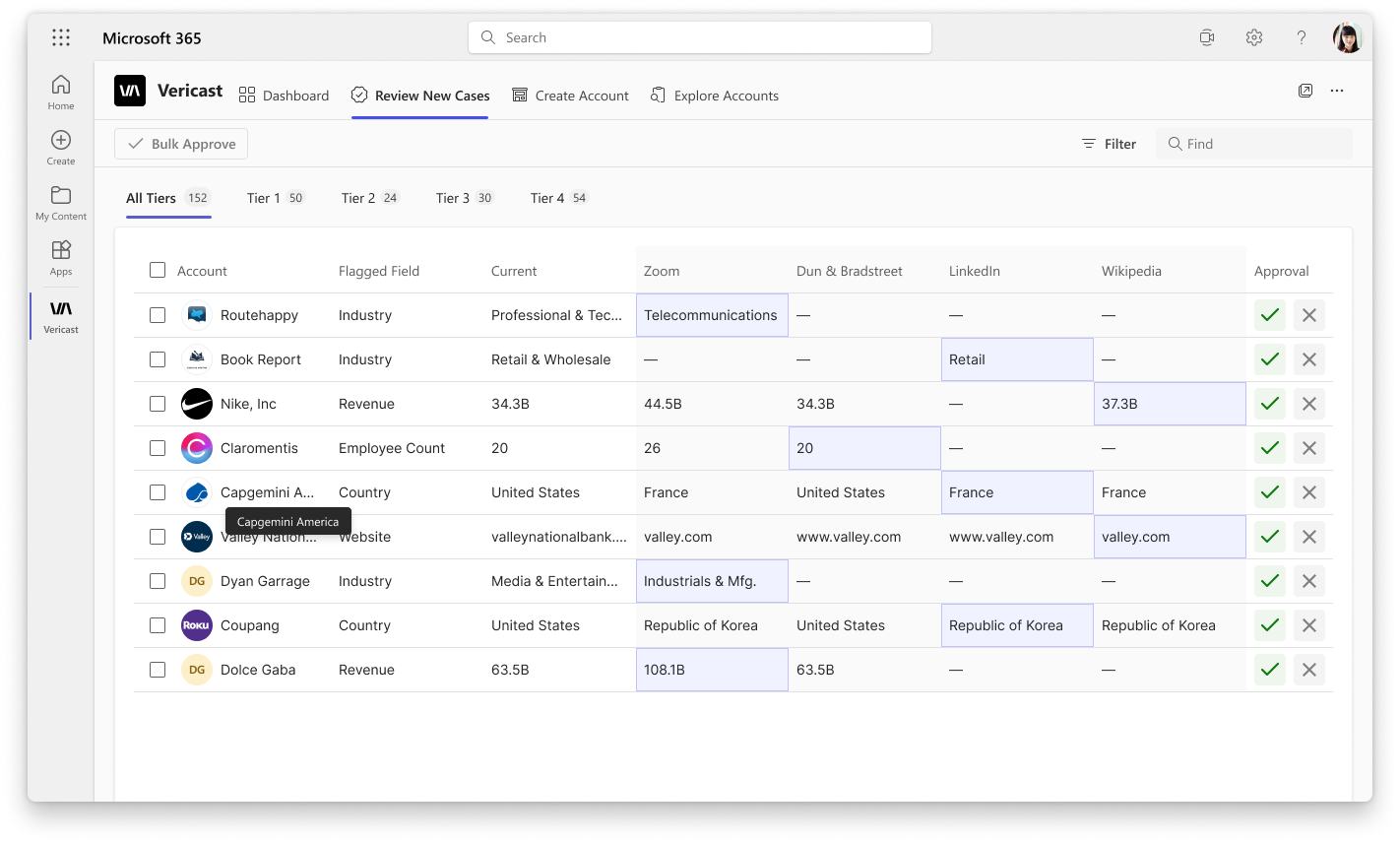
Task: Check the Capgemini row checkbox
Action: (x=158, y=492)
